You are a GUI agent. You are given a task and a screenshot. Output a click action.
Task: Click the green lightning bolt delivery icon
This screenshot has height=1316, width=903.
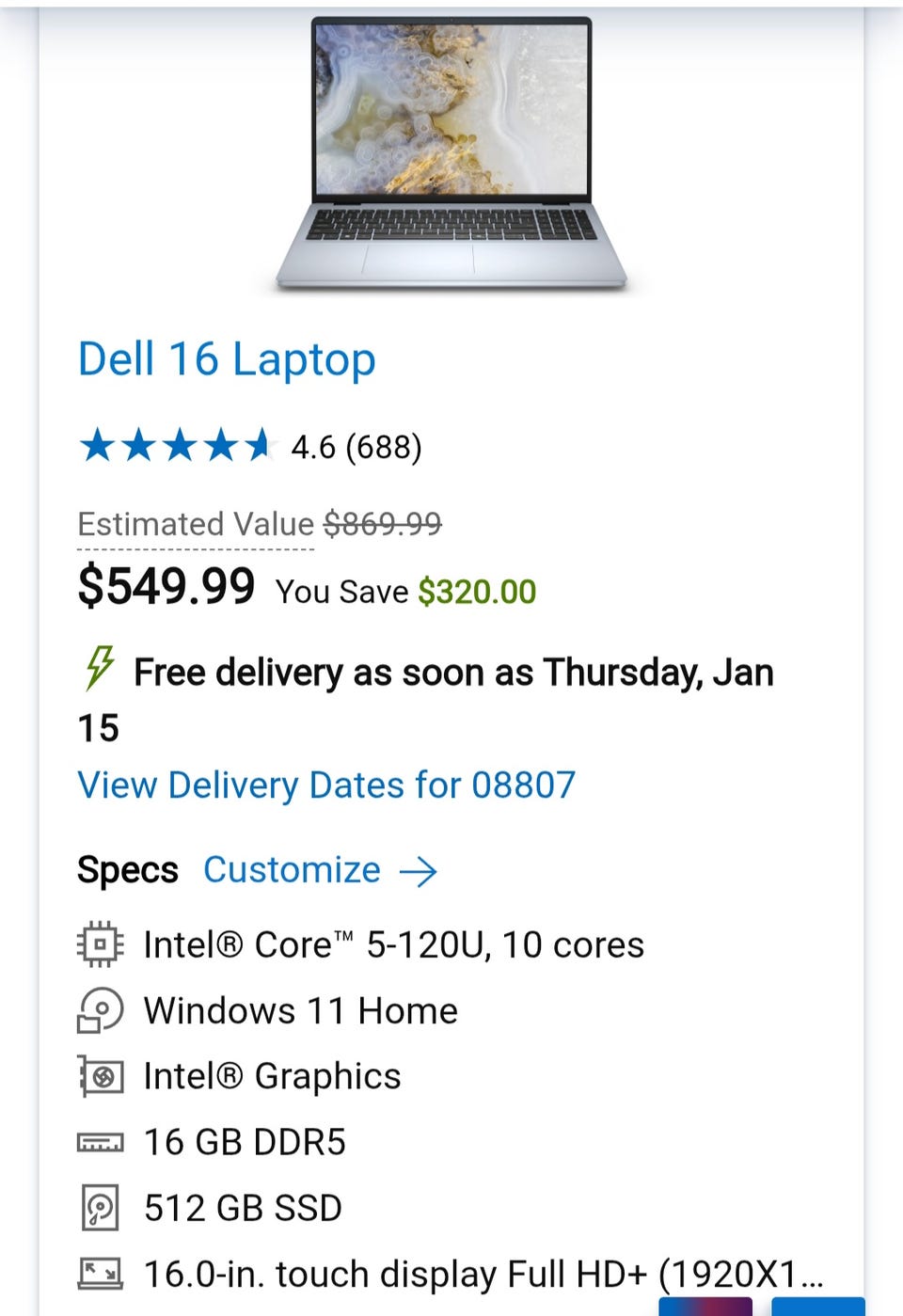(100, 668)
